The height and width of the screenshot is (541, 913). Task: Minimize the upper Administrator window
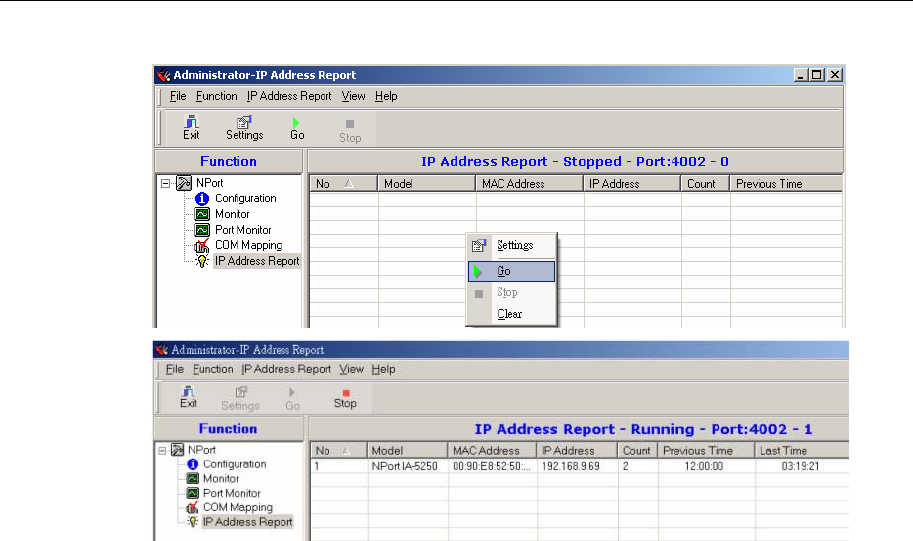(801, 75)
